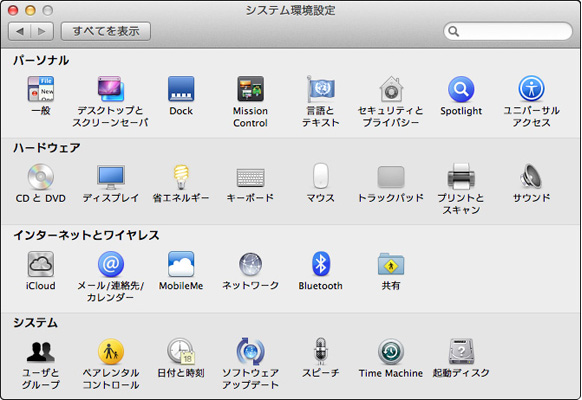Viewport: 582px width, 400px height.
Task: Open メール/連絡先/カレンダー preferences
Action: tap(111, 264)
